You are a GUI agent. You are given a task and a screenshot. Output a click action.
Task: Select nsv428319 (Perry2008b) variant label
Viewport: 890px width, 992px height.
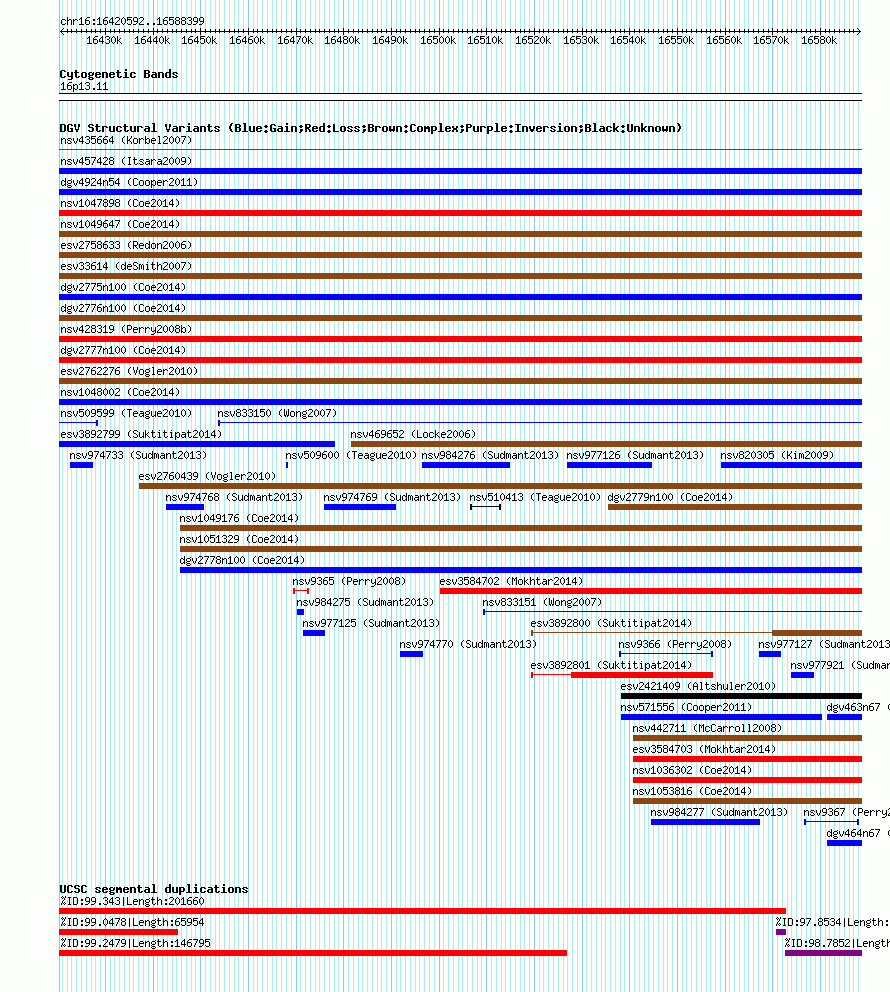coord(126,330)
